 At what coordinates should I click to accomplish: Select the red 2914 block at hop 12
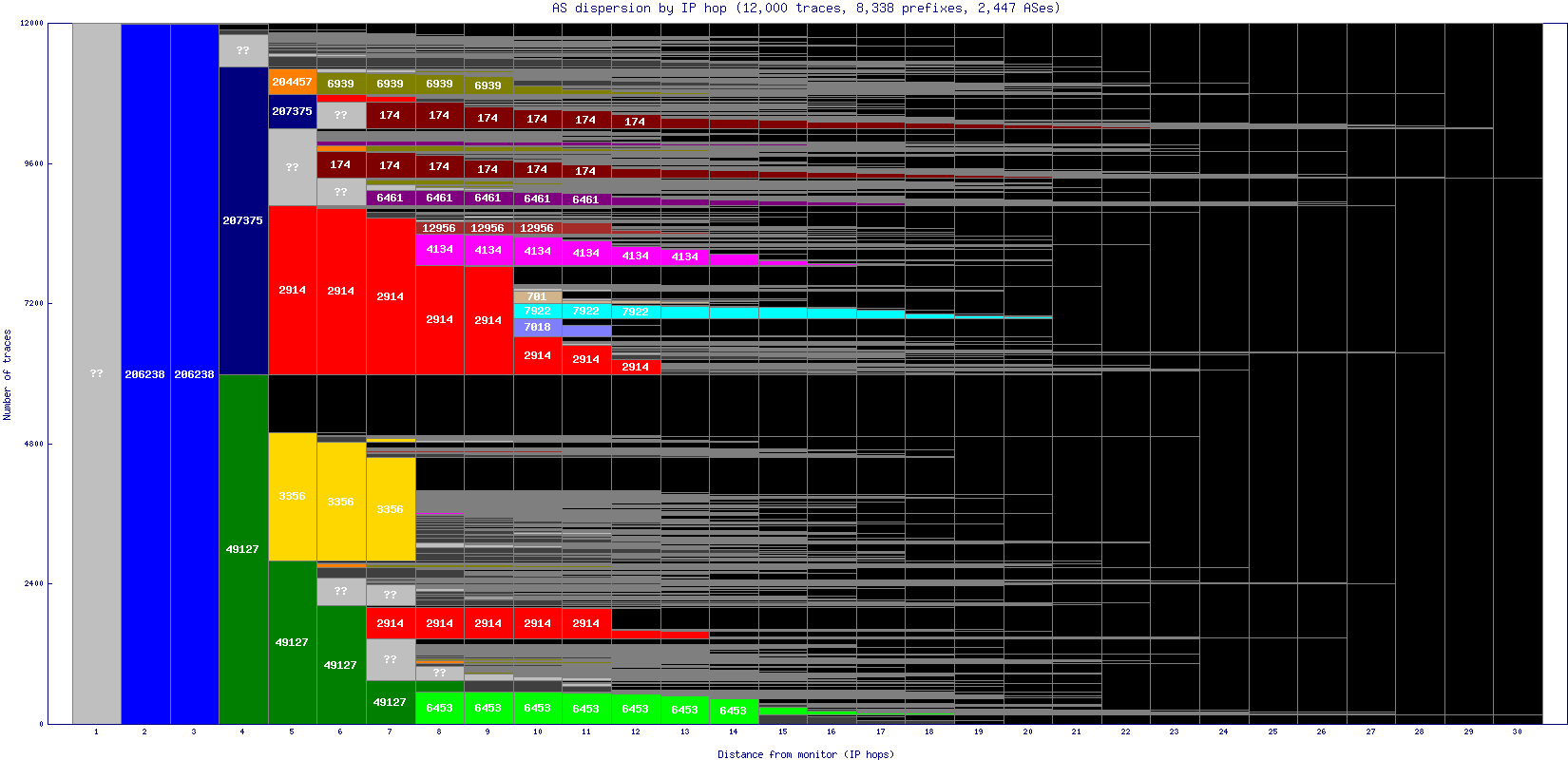pyautogui.click(x=636, y=367)
